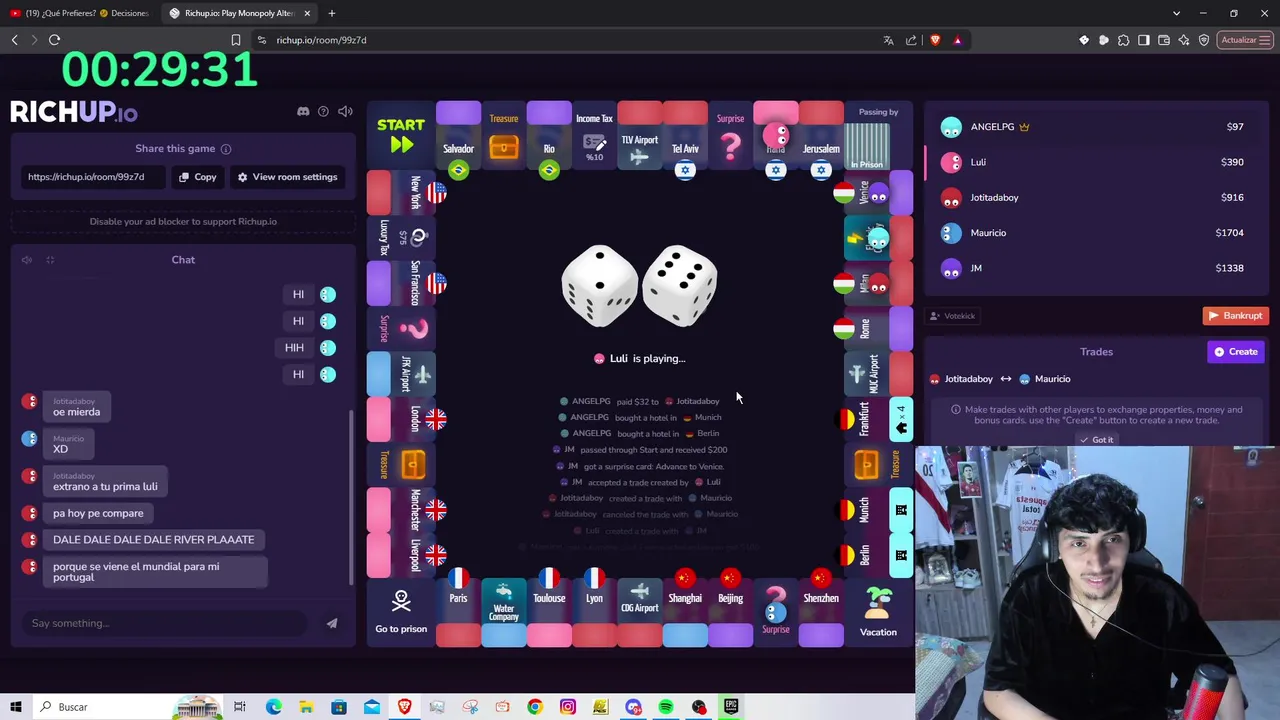This screenshot has width=1280, height=720.
Task: Switch to the Qué Prefieres YouTube tab
Action: 80,13
